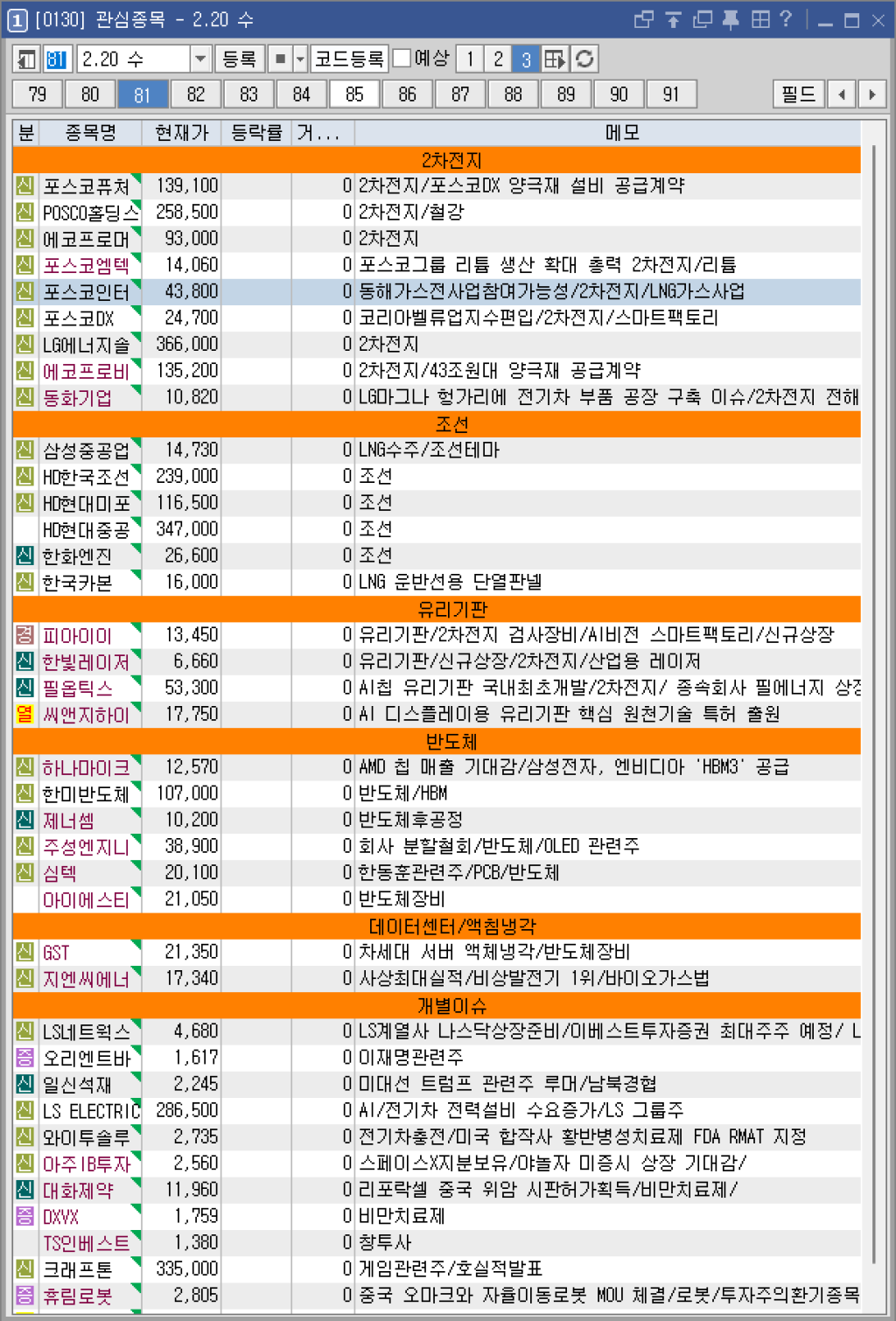This screenshot has height=1321, width=896.
Task: Toggle the side panel icon at toolbar left
Action: (x=27, y=59)
